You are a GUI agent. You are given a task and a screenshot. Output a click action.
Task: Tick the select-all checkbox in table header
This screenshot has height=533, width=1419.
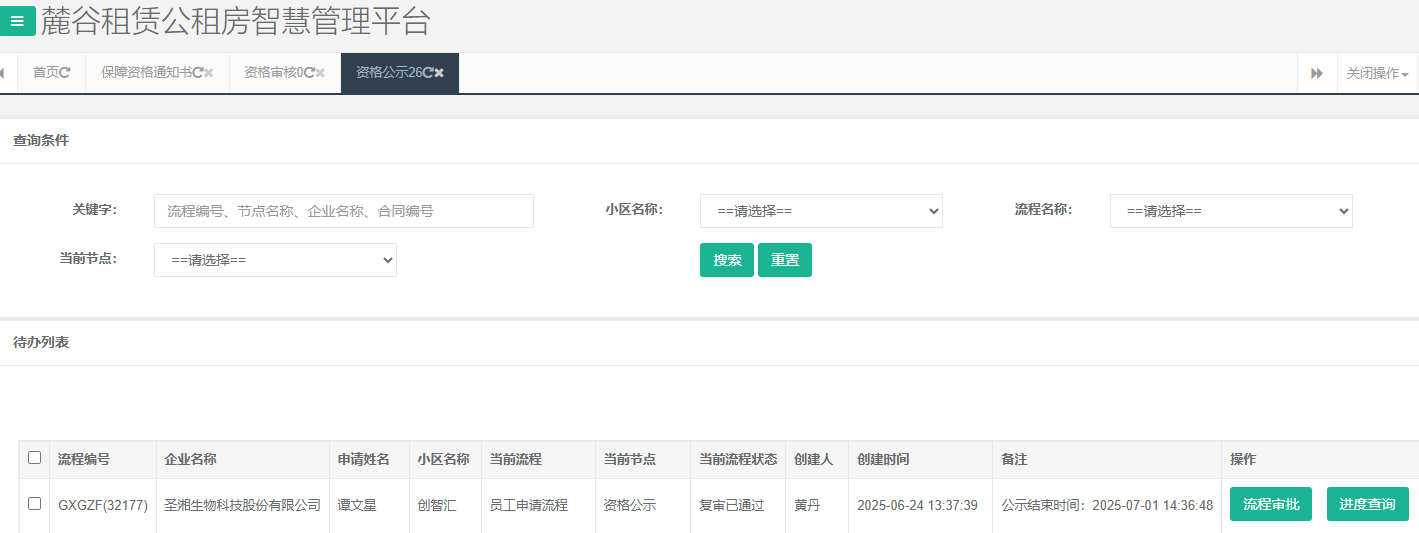[x=35, y=458]
